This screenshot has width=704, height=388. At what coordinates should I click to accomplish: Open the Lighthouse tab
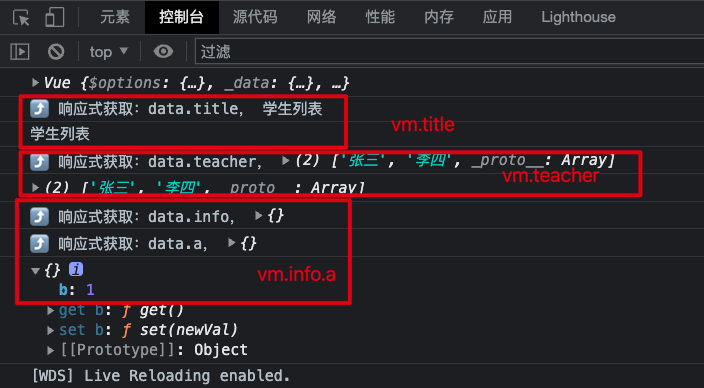point(578,17)
